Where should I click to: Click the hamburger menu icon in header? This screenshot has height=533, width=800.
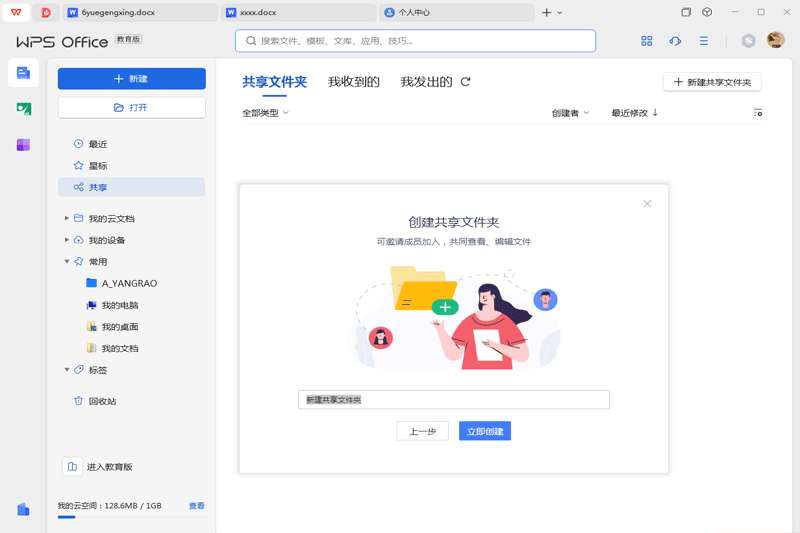704,41
